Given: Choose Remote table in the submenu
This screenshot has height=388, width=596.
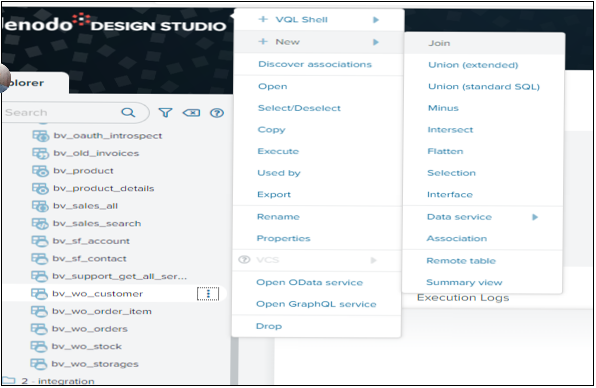Looking at the screenshot, I should pyautogui.click(x=461, y=261).
